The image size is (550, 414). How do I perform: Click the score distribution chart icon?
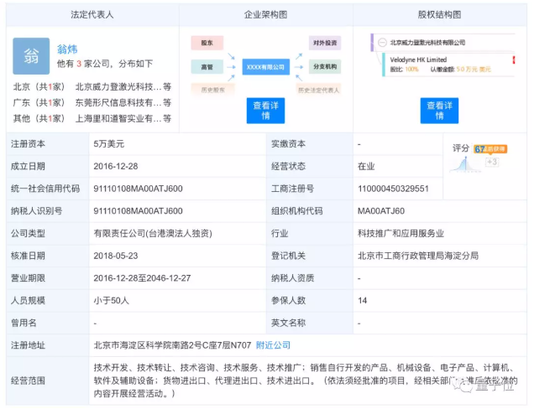[x=465, y=164]
